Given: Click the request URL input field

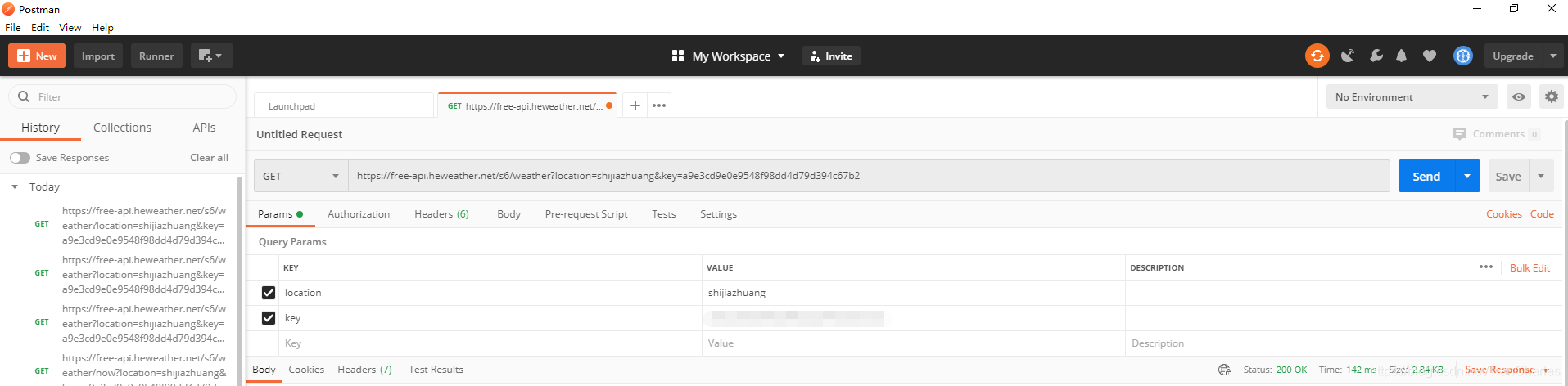Looking at the screenshot, I should tap(869, 176).
